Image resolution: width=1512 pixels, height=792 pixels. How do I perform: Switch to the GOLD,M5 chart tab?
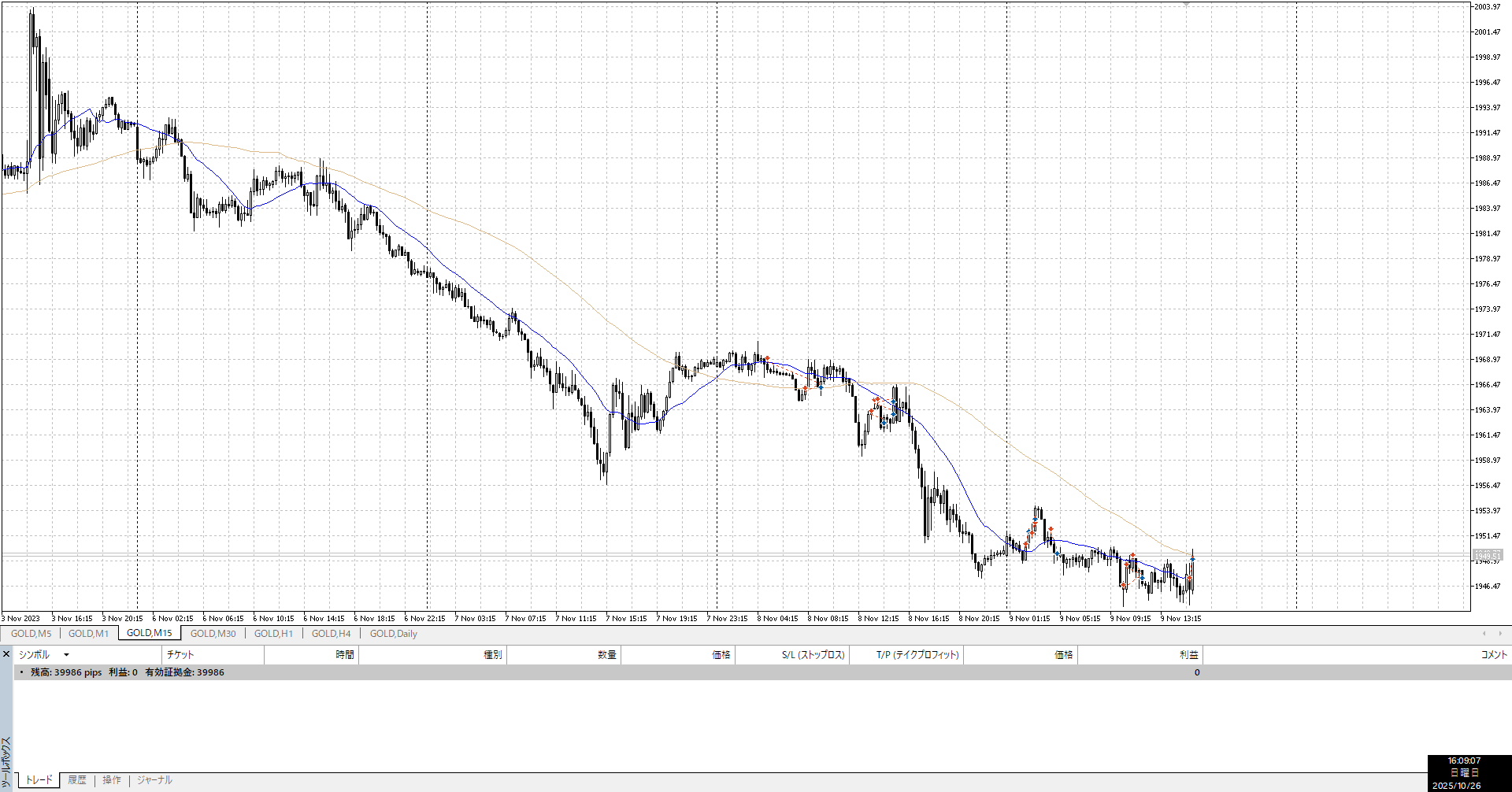tap(31, 634)
